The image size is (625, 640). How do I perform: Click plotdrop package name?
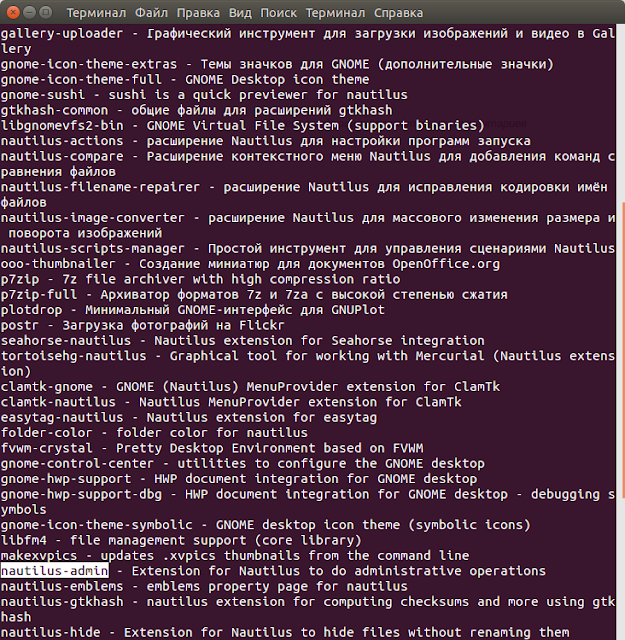(31, 310)
